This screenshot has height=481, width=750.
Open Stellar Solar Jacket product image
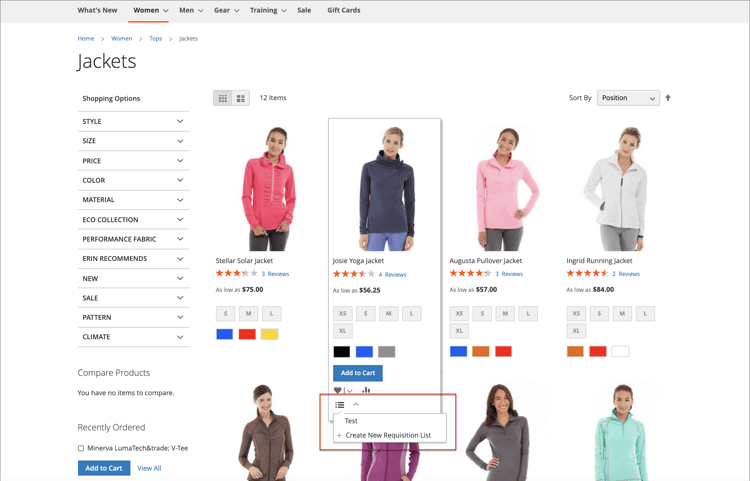click(x=269, y=188)
